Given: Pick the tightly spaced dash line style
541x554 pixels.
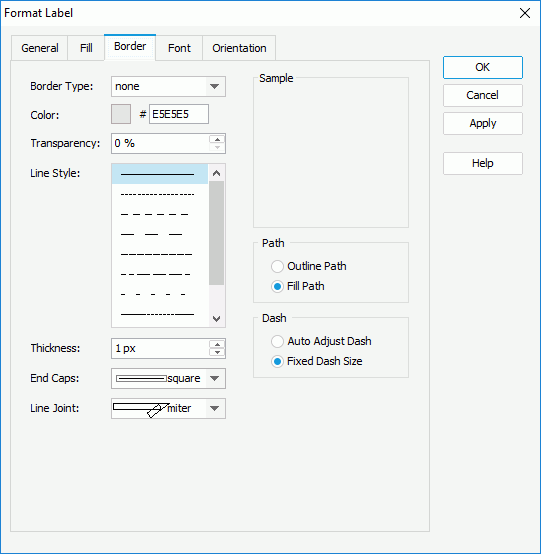Looking at the screenshot, I should [160, 254].
